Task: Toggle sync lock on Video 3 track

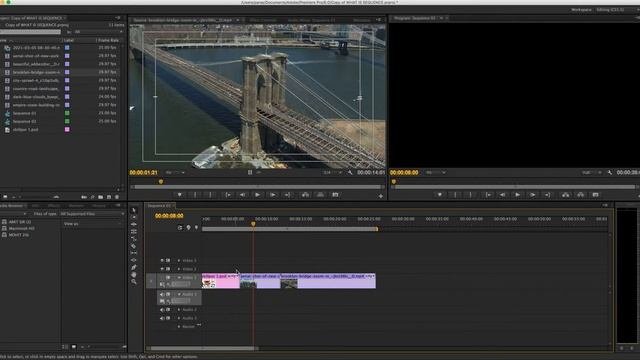Action: (168, 260)
